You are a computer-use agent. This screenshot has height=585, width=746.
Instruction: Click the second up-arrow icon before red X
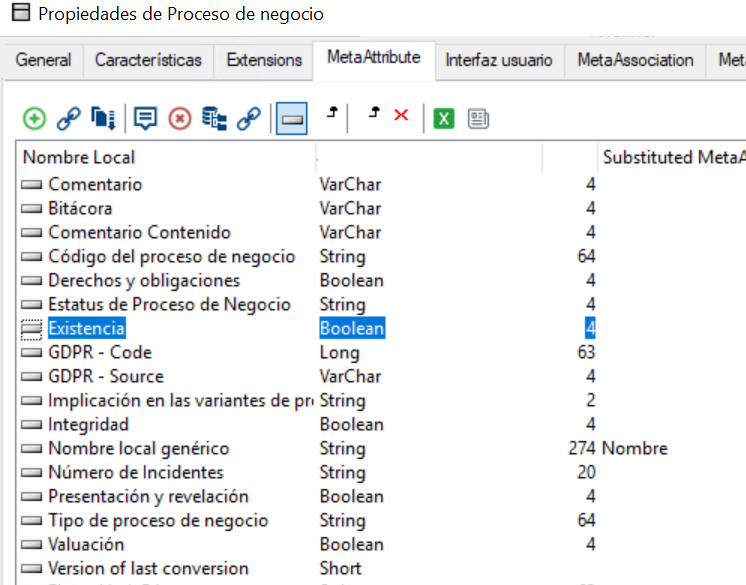click(374, 112)
